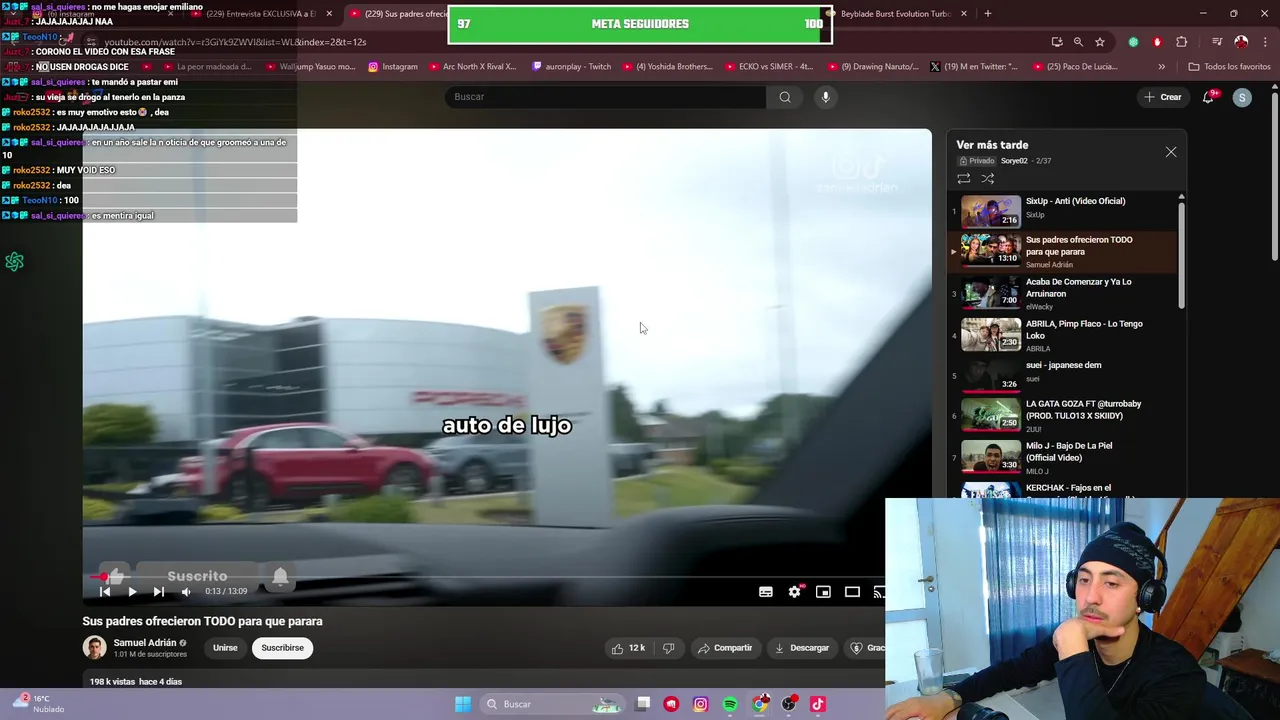Open the Paco De Lucia bookmark
This screenshot has height=720, width=1280.
(x=1074, y=67)
